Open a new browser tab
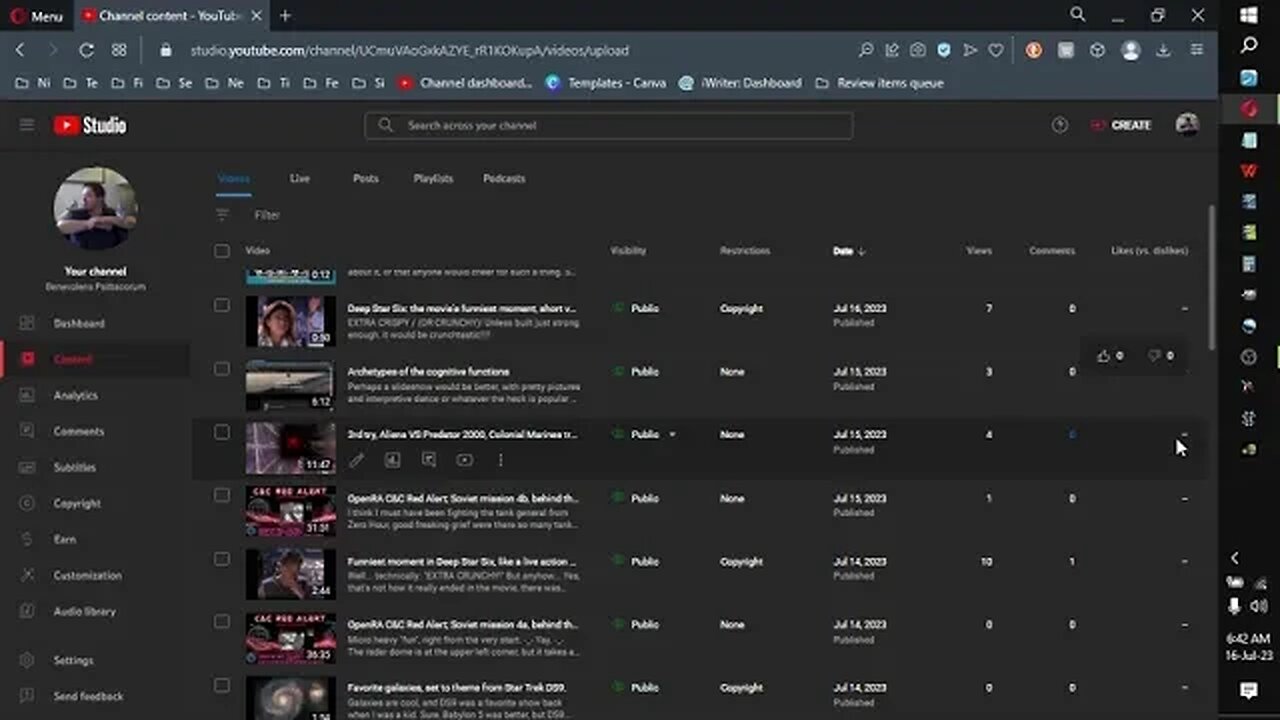Viewport: 1280px width, 720px height. point(285,15)
